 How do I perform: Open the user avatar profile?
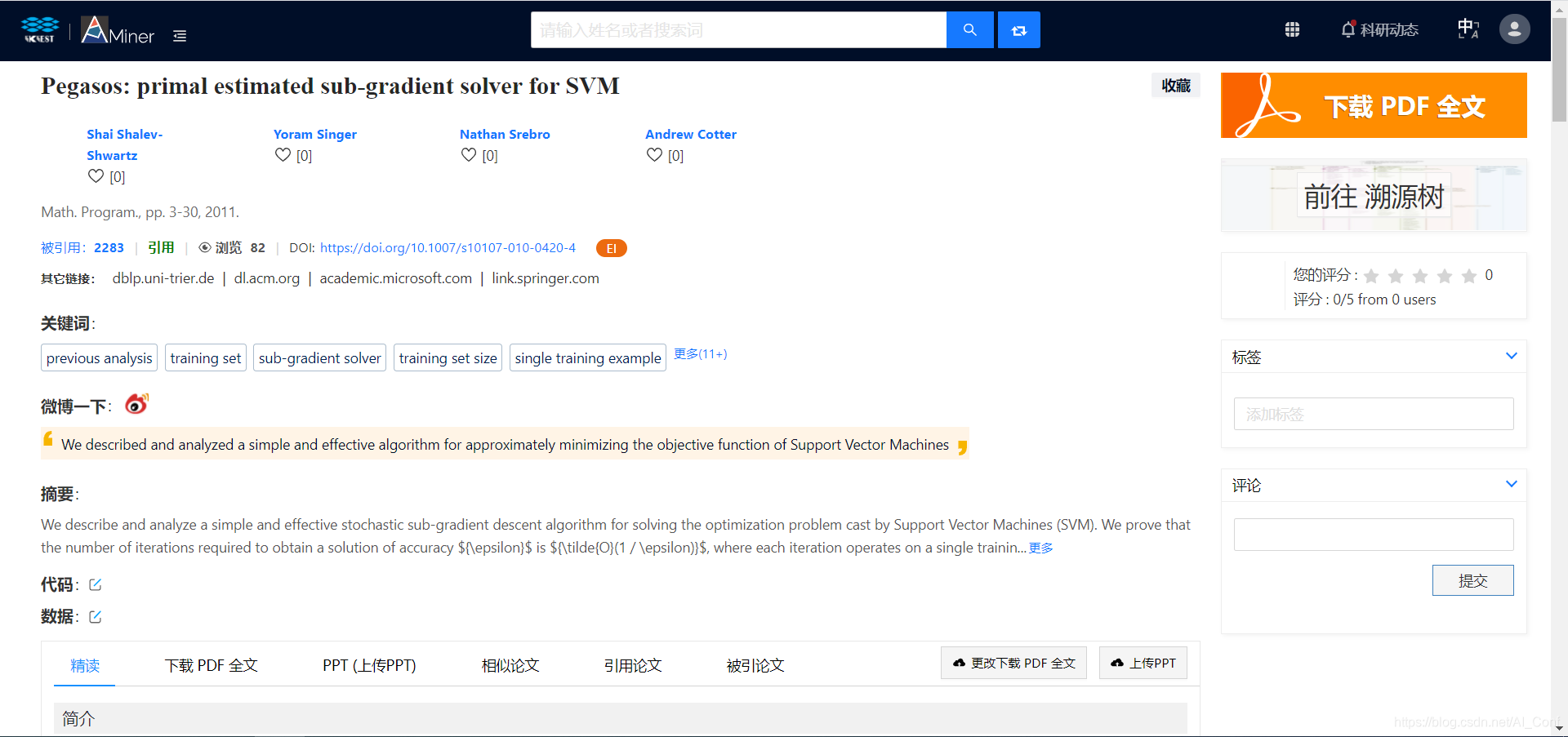1514,29
